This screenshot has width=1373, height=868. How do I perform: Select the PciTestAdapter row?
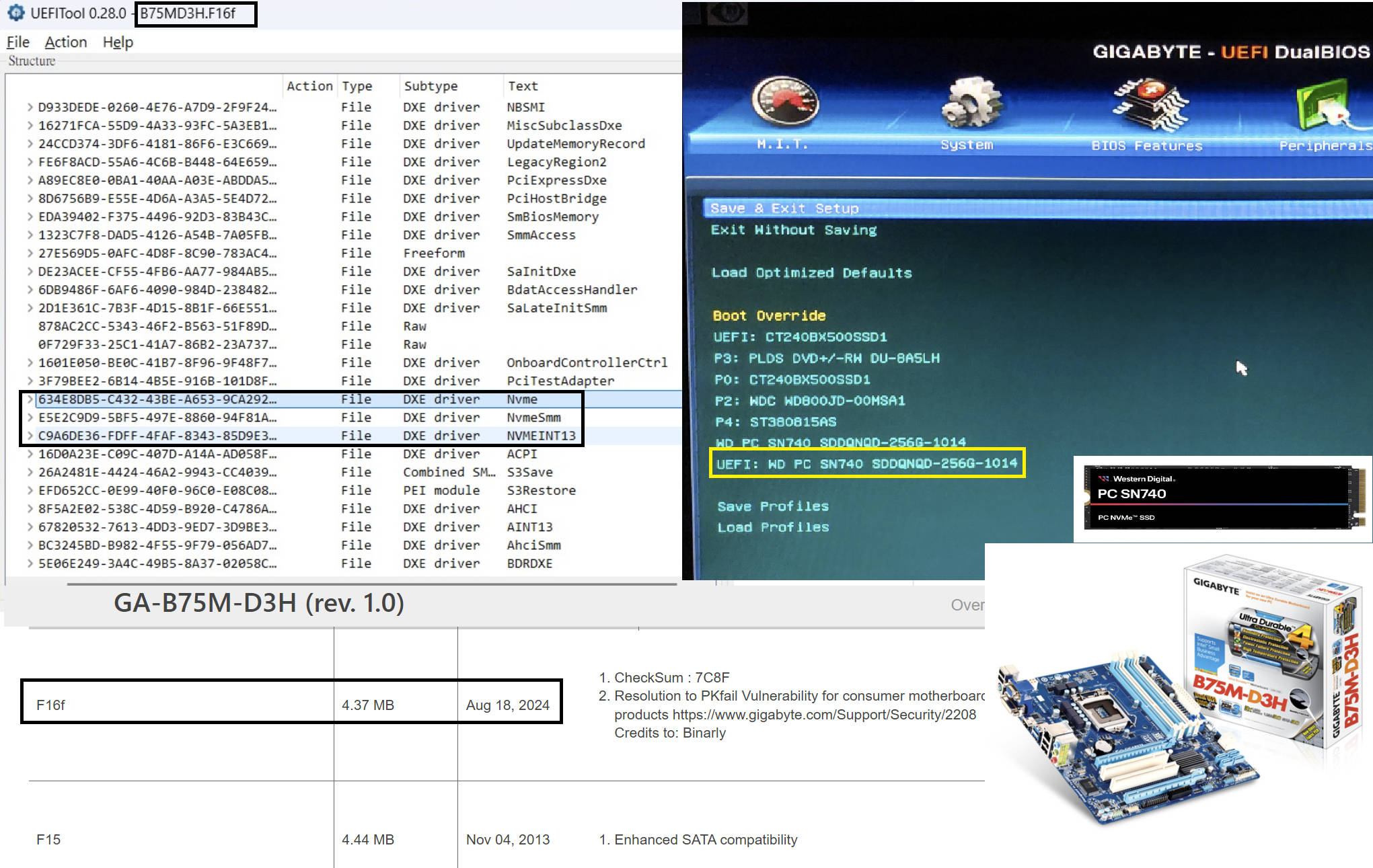click(x=344, y=381)
